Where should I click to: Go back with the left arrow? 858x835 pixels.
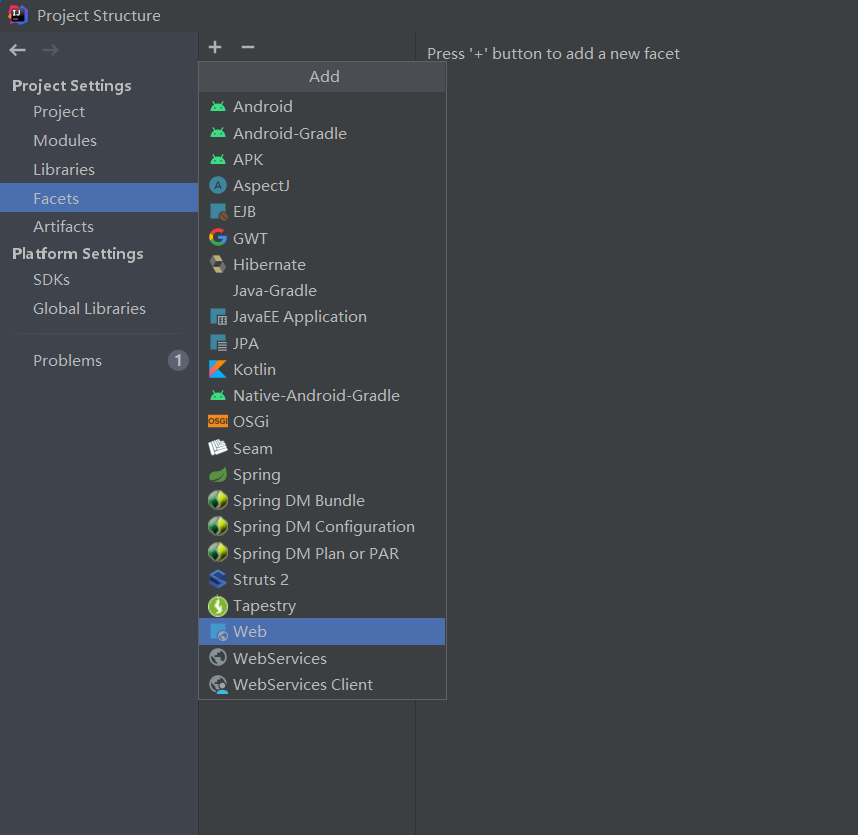[18, 50]
